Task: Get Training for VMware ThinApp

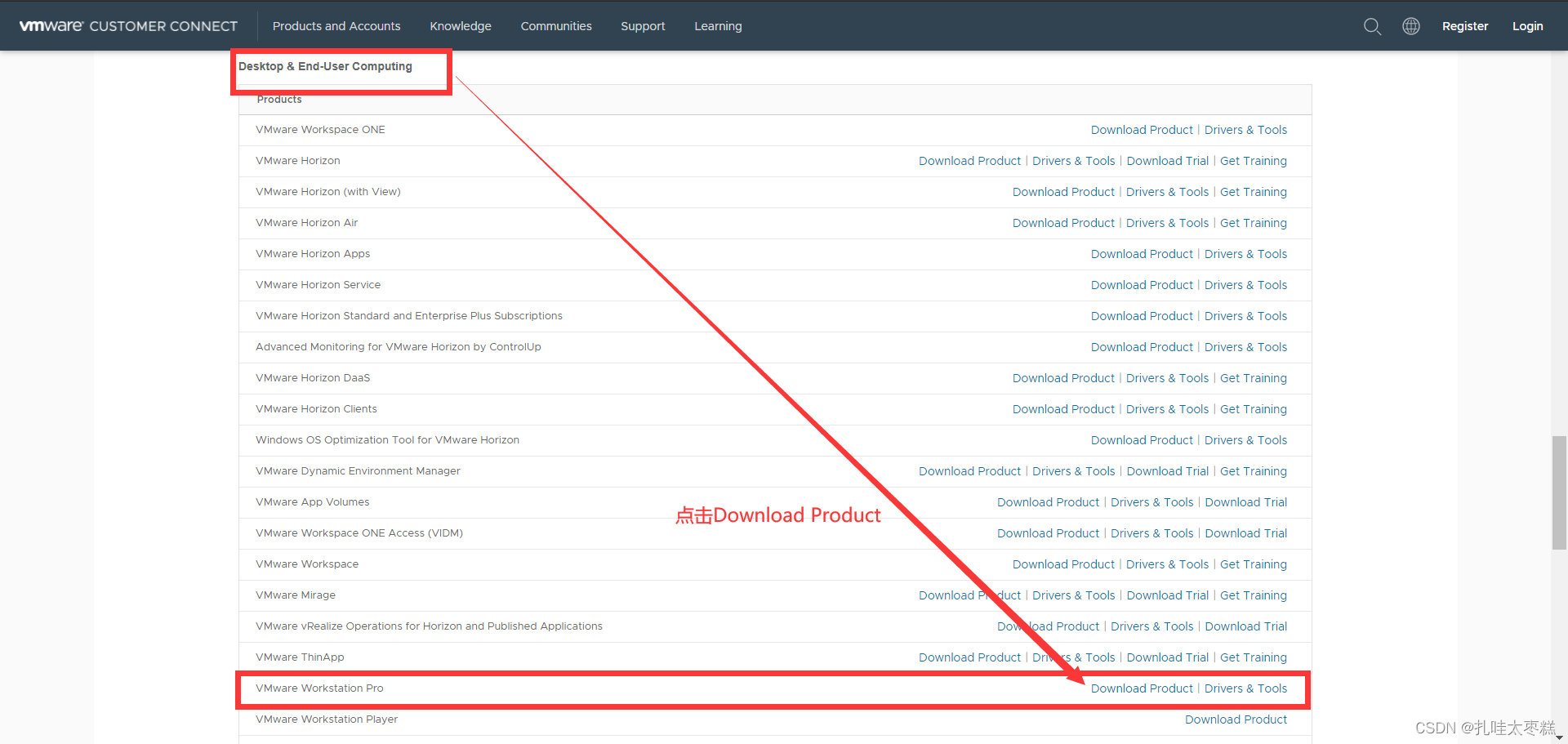Action: click(1254, 657)
